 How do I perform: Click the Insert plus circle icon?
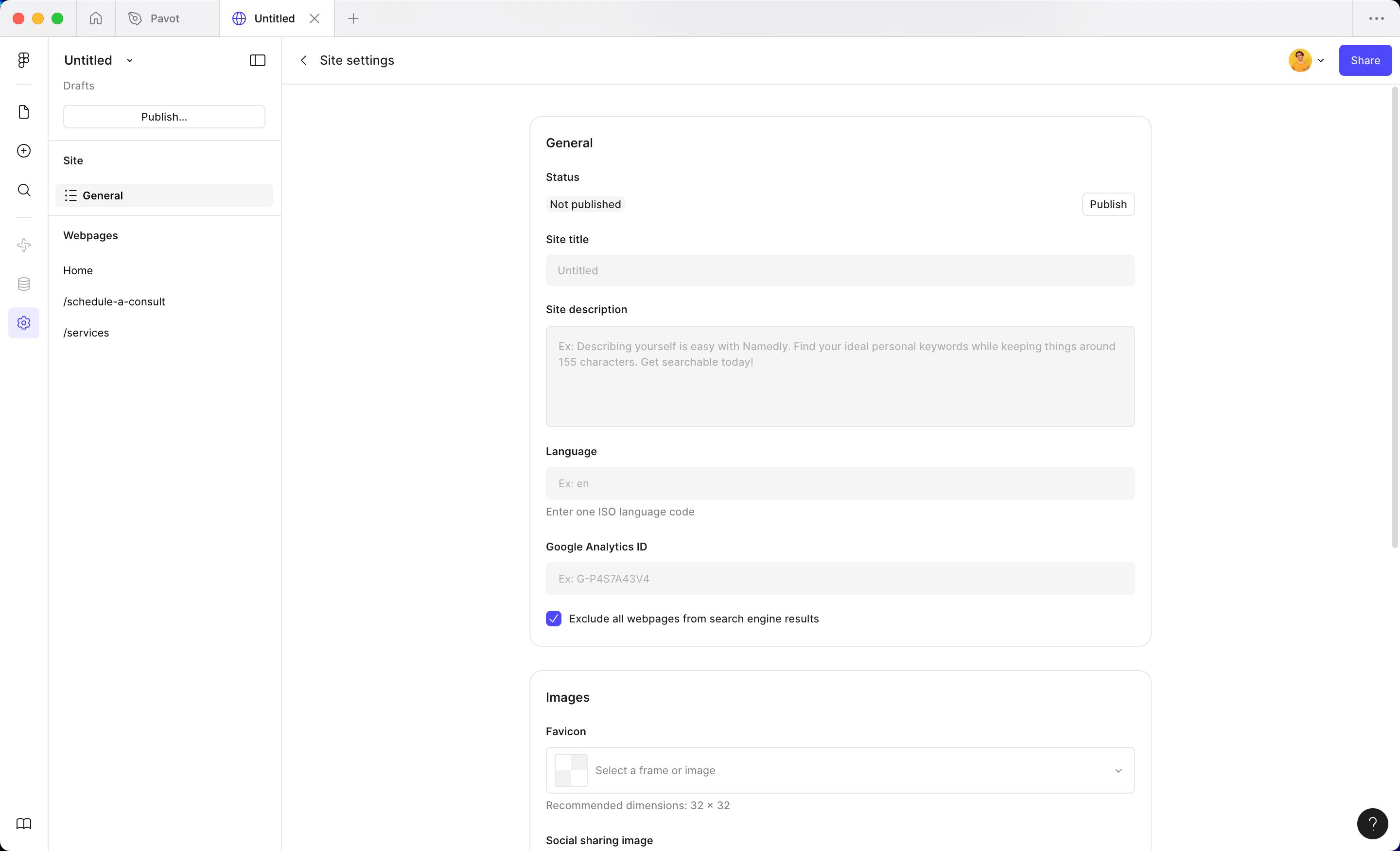pos(23,151)
